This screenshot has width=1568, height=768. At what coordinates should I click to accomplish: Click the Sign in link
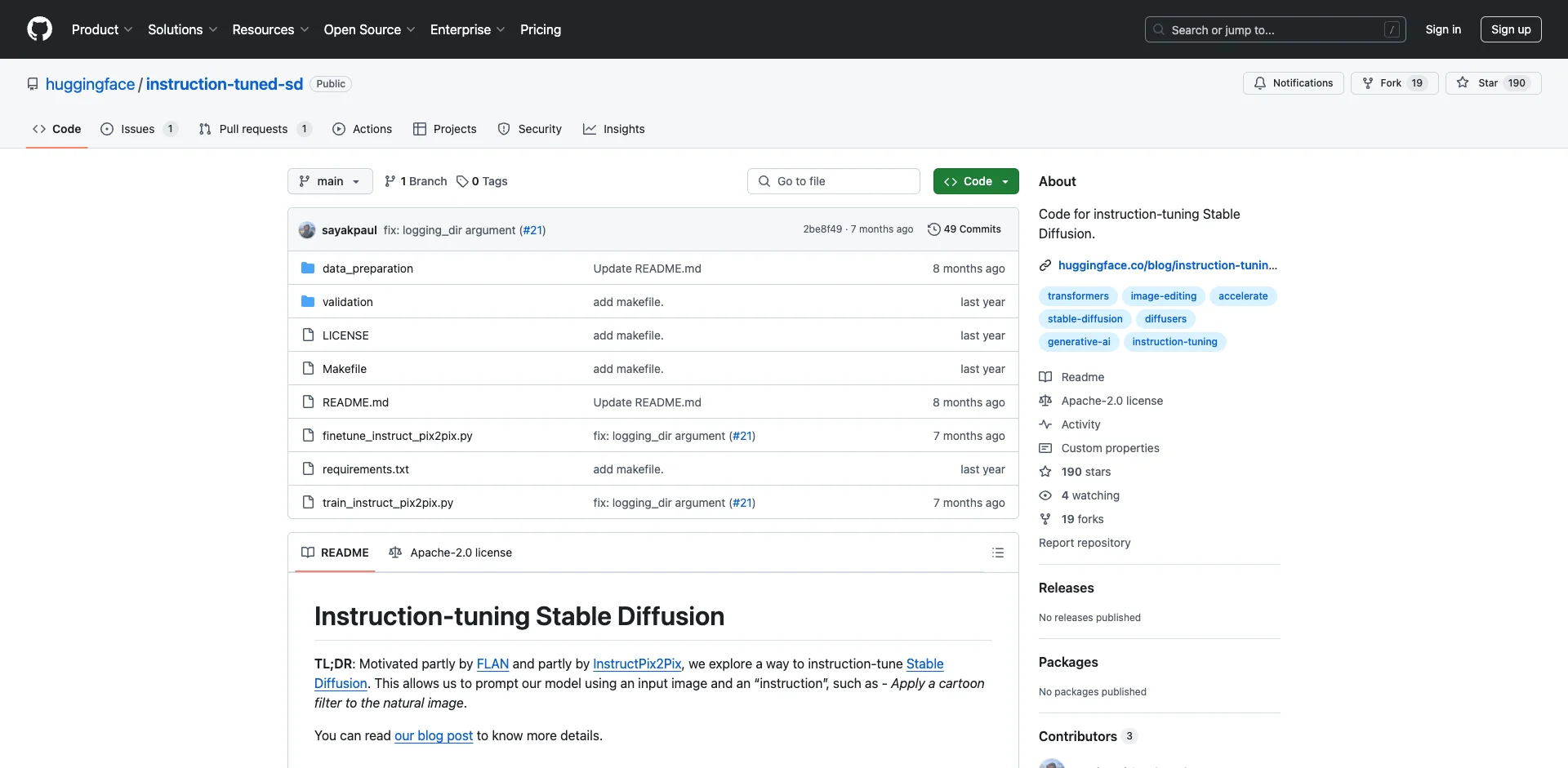tap(1443, 29)
